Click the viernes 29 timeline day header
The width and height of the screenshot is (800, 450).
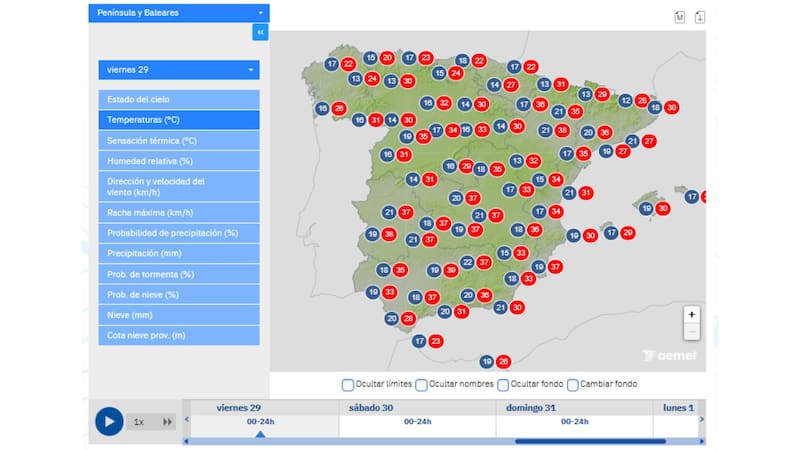coord(238,408)
